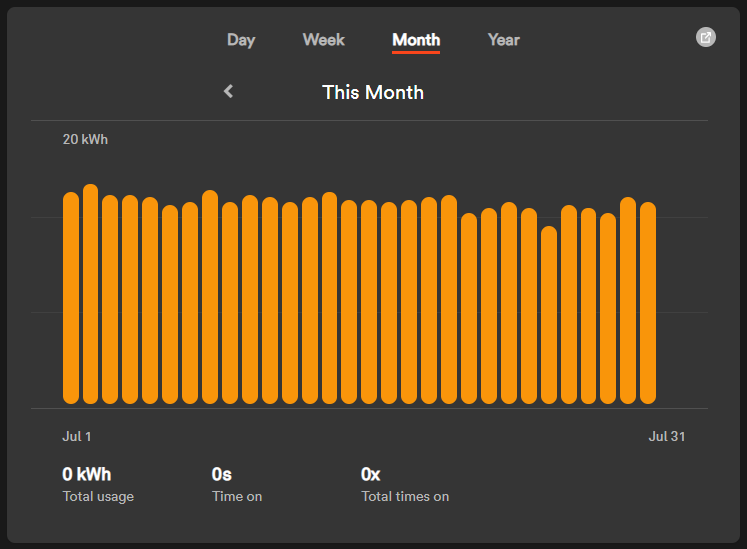The image size is (747, 549).
Task: Switch to the Year tab
Action: (504, 40)
